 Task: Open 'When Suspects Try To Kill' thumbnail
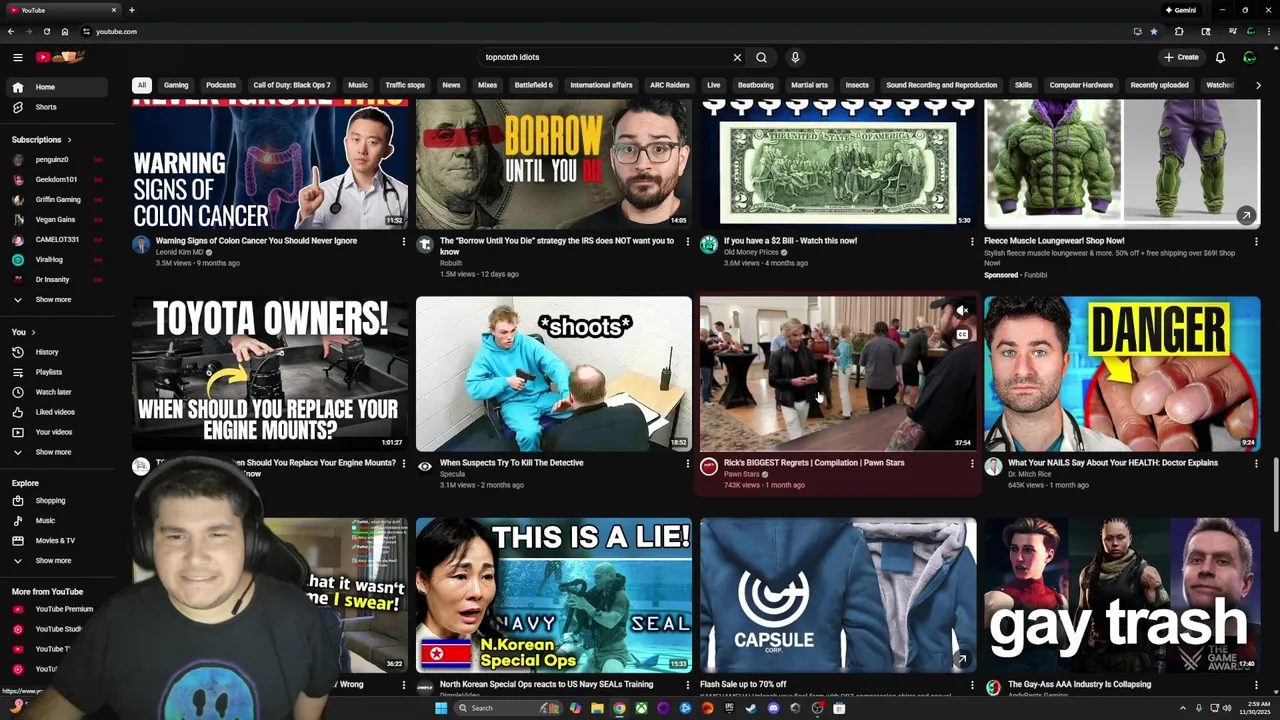[x=554, y=373]
